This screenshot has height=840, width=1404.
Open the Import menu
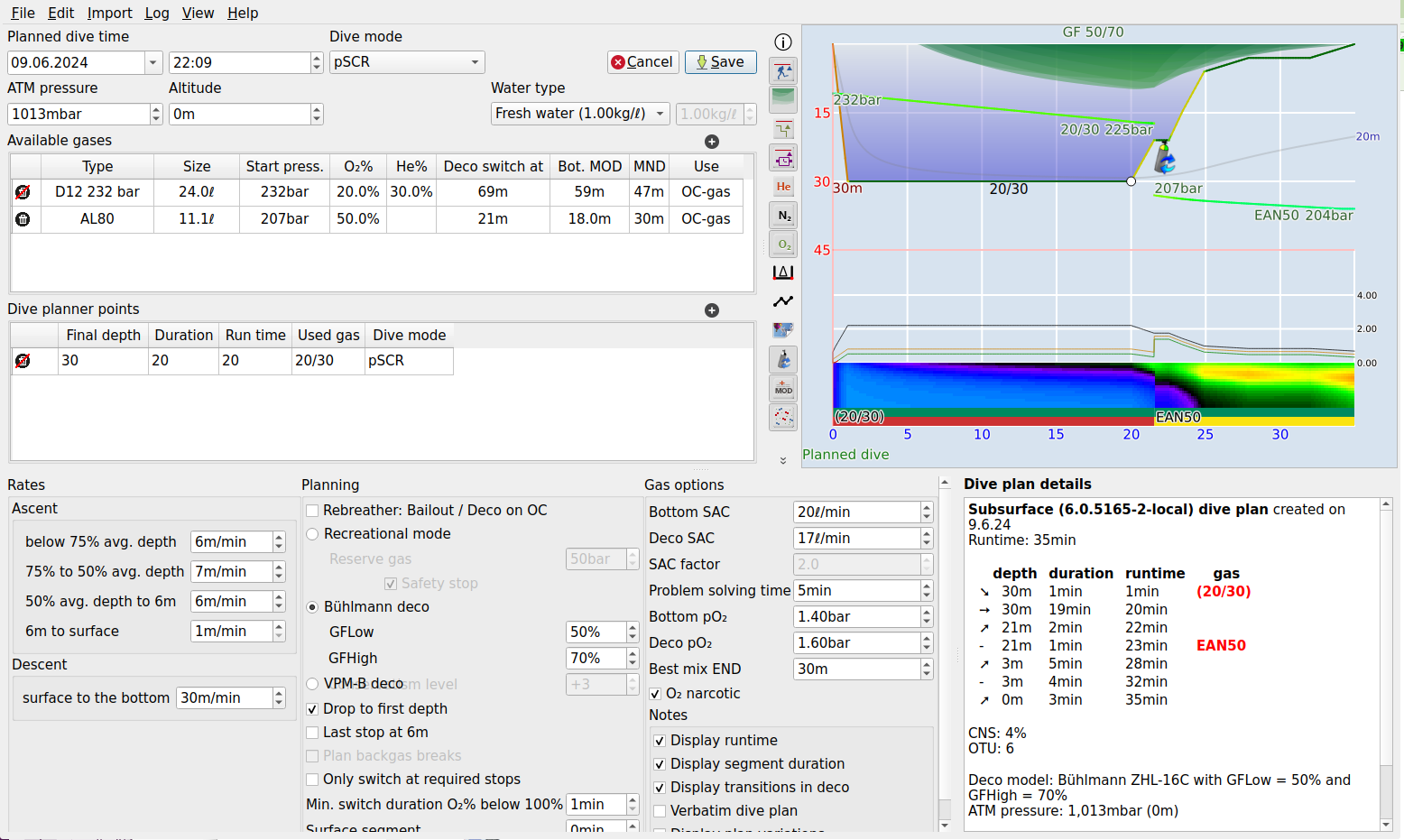tap(109, 13)
